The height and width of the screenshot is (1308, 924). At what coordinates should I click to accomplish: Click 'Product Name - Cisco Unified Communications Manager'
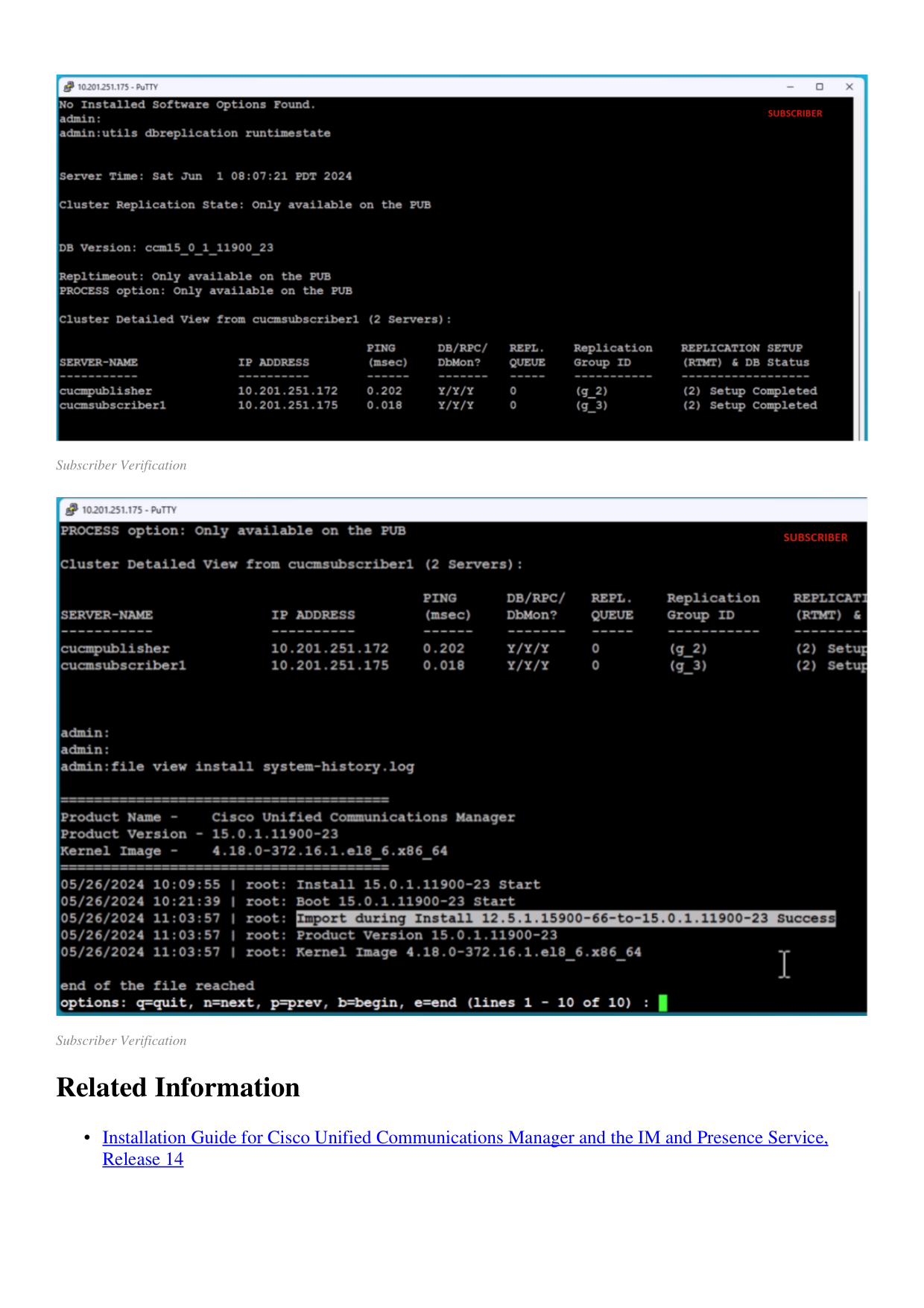click(288, 818)
